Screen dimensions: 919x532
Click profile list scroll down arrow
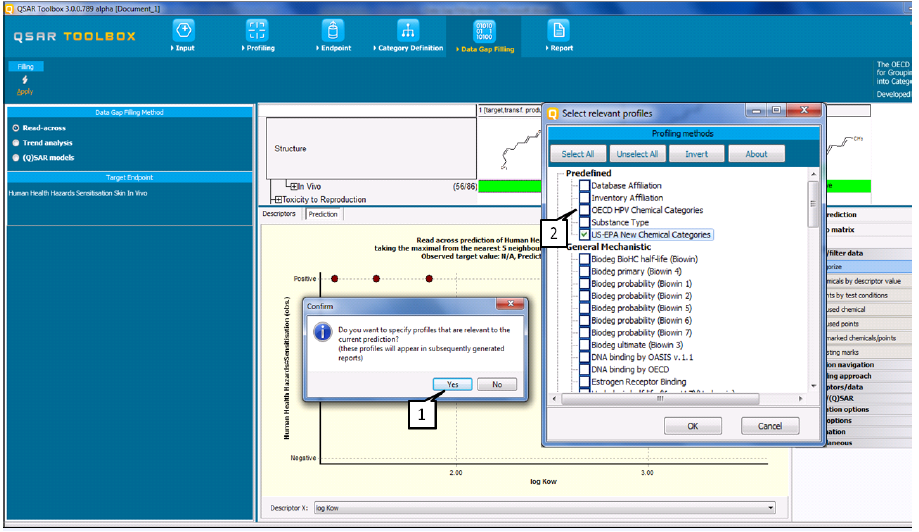tap(813, 386)
